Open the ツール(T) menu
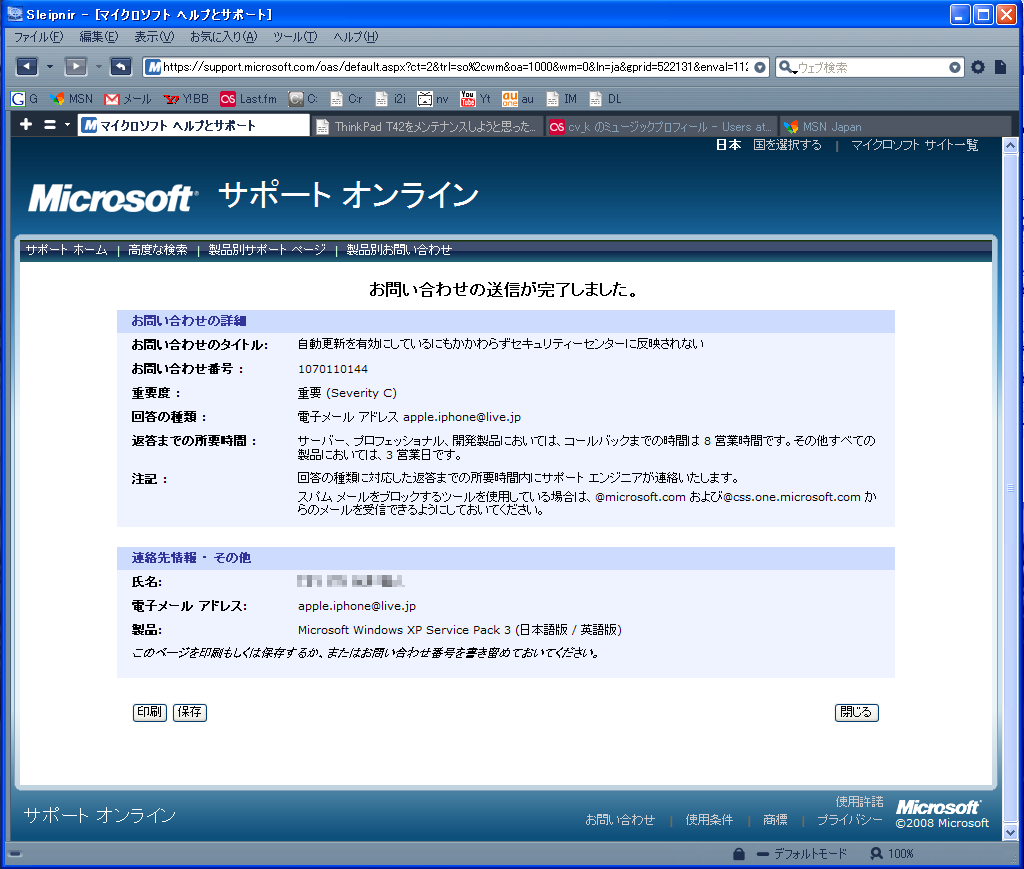The height and width of the screenshot is (869, 1024). tap(295, 37)
